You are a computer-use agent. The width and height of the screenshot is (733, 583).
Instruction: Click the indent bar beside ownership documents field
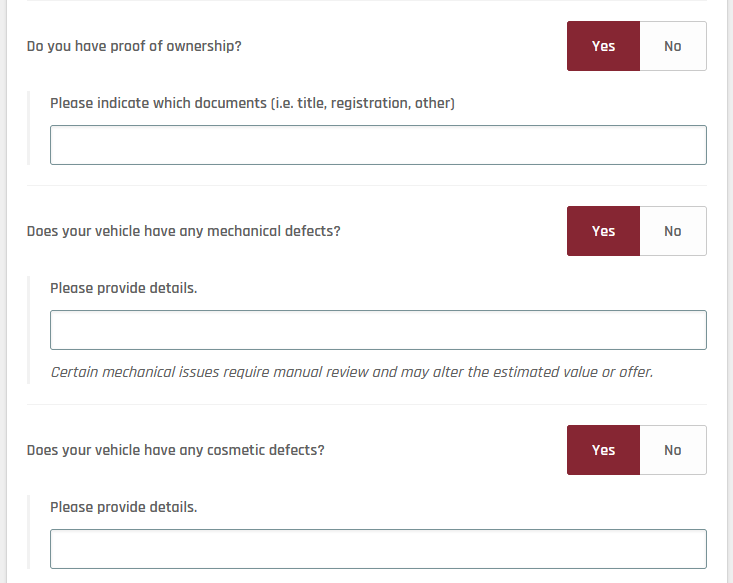tap(29, 128)
